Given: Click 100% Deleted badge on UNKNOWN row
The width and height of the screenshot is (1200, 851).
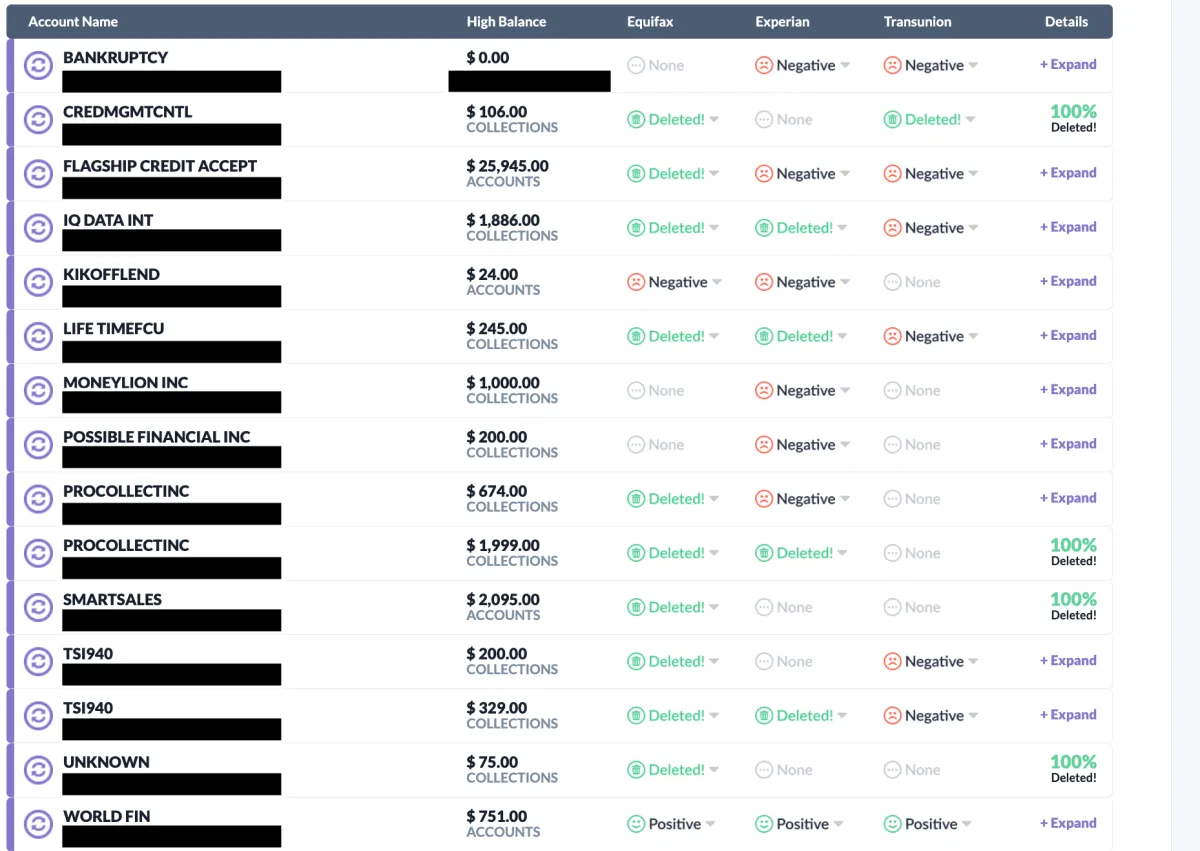Looking at the screenshot, I should click(x=1073, y=768).
